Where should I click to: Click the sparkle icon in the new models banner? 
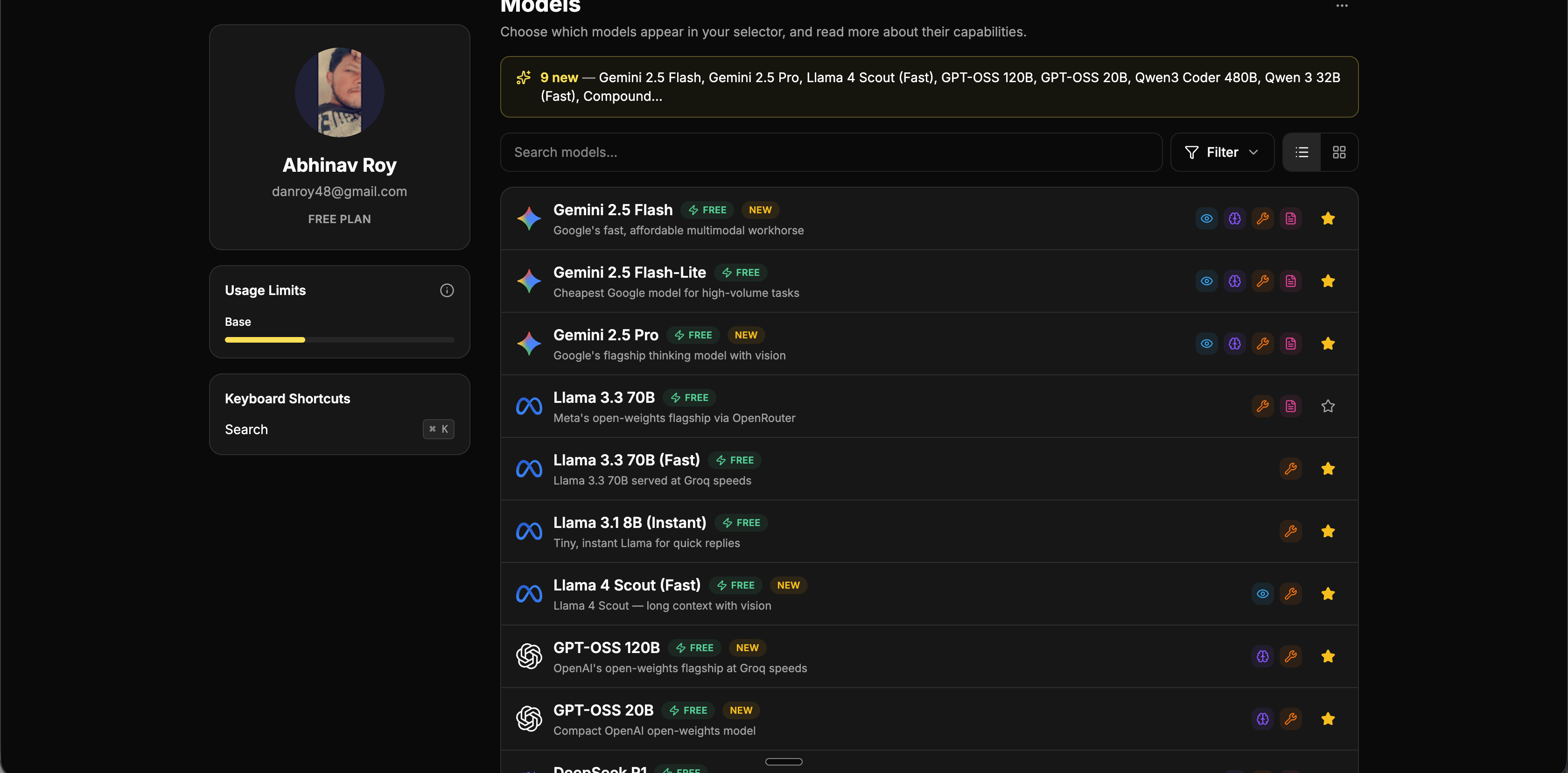(524, 78)
